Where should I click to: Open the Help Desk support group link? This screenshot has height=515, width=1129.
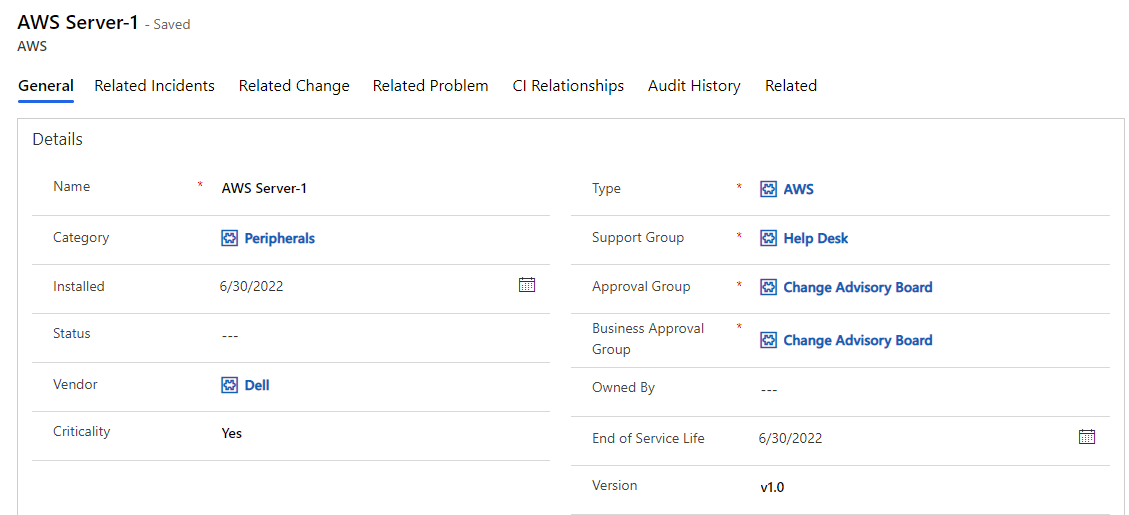coord(816,238)
